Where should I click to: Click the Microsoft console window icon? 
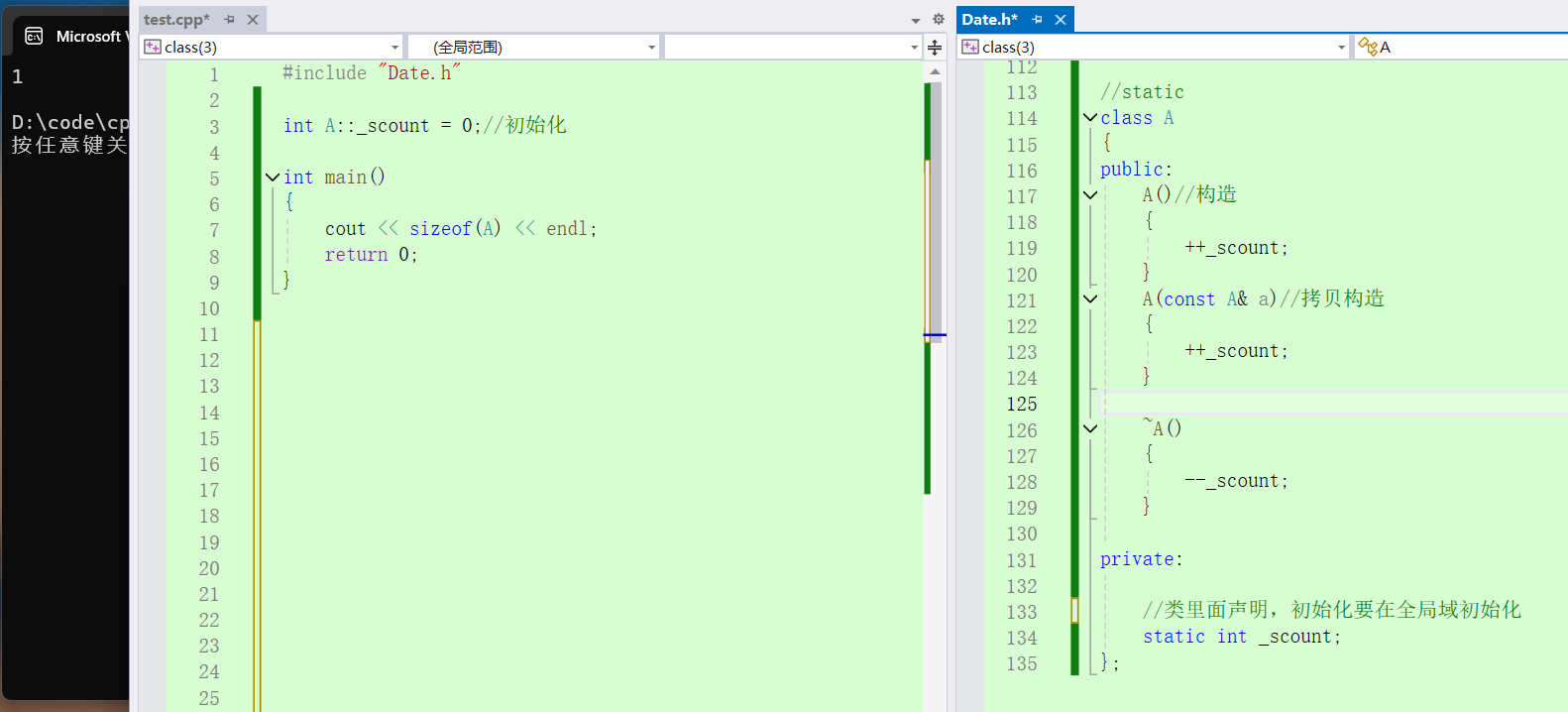(34, 37)
